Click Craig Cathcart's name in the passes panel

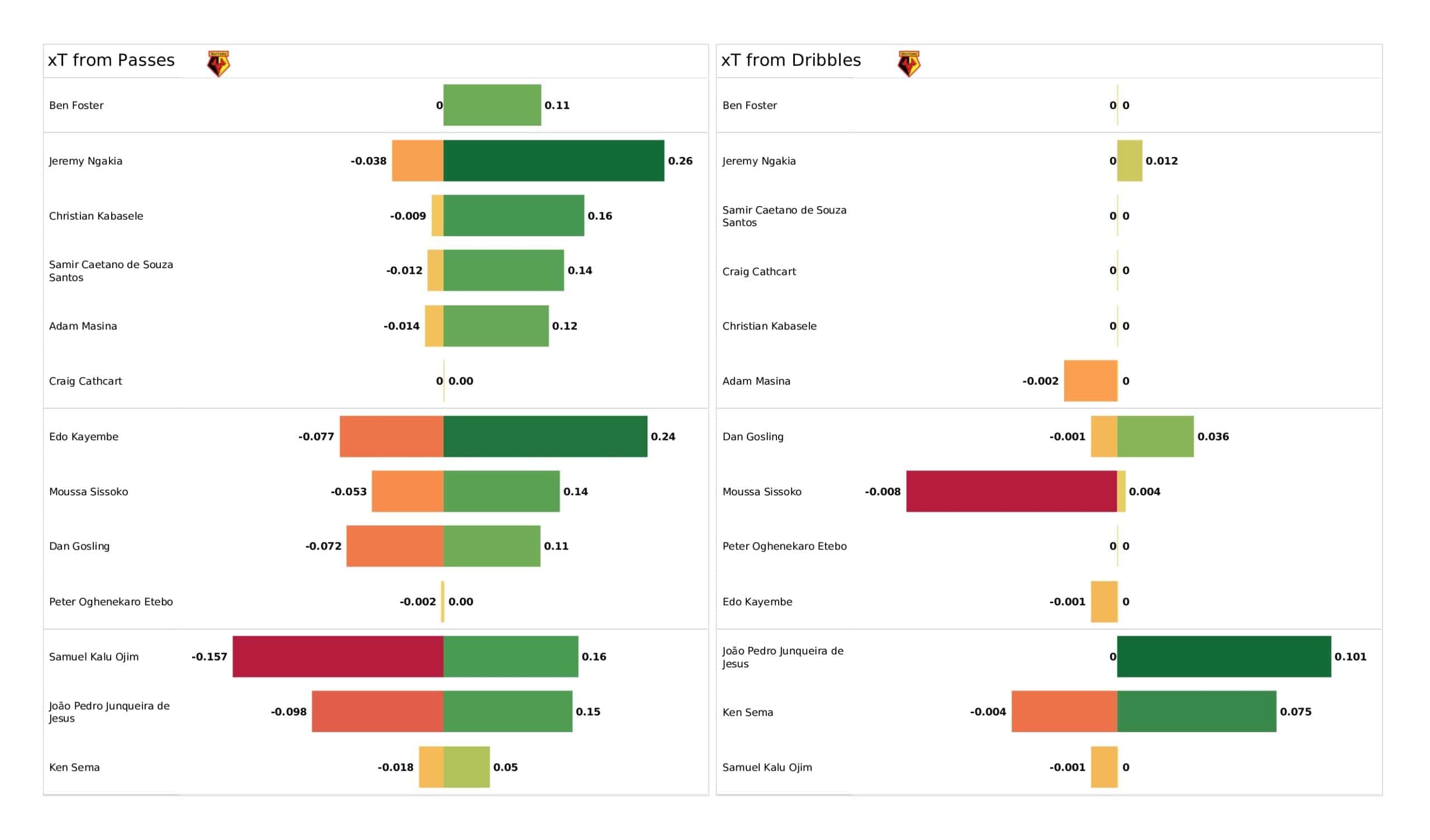[x=85, y=381]
